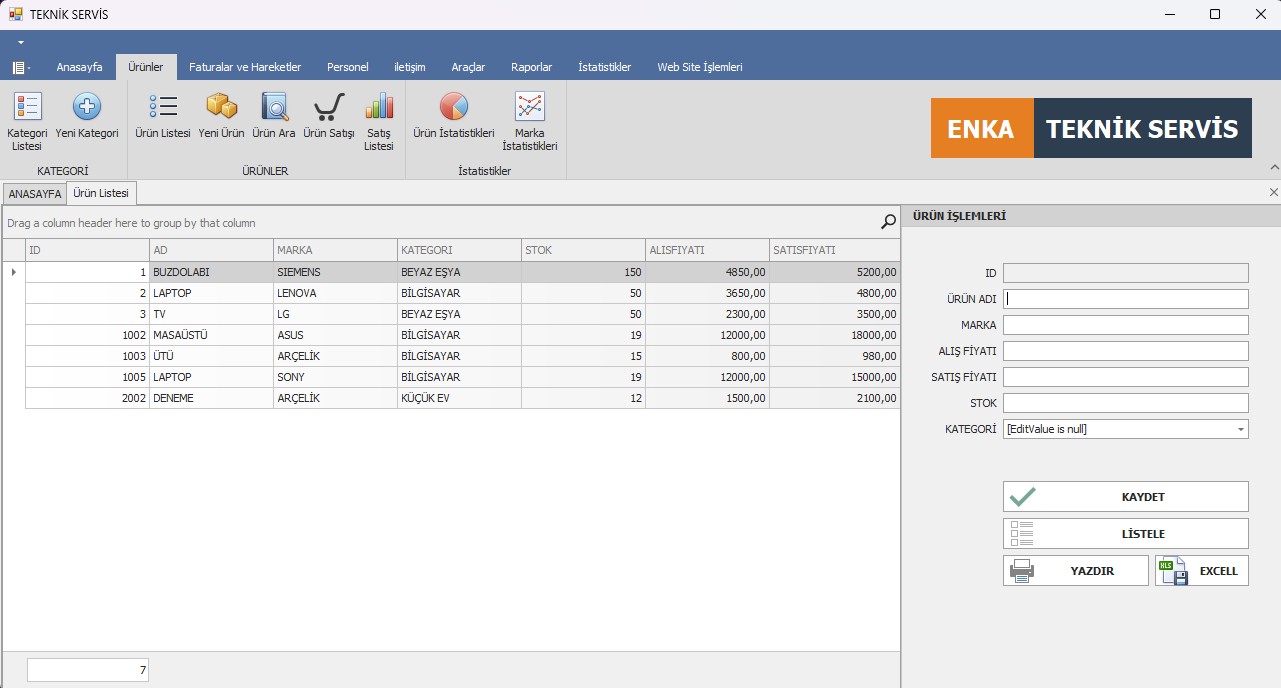Expand the KATEGORI dropdown combo box

(x=1240, y=429)
